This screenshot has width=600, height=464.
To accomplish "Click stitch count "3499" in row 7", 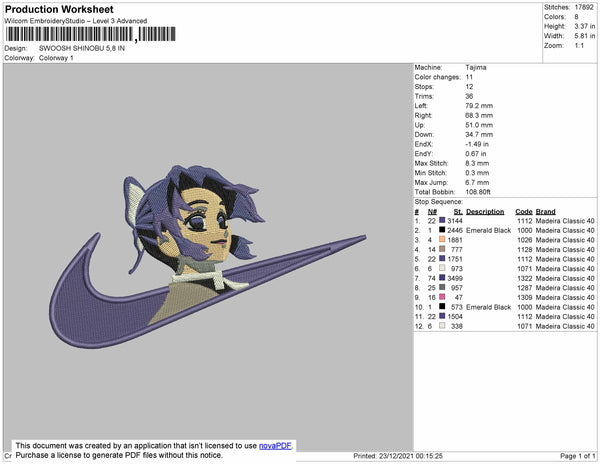I will point(455,278).
